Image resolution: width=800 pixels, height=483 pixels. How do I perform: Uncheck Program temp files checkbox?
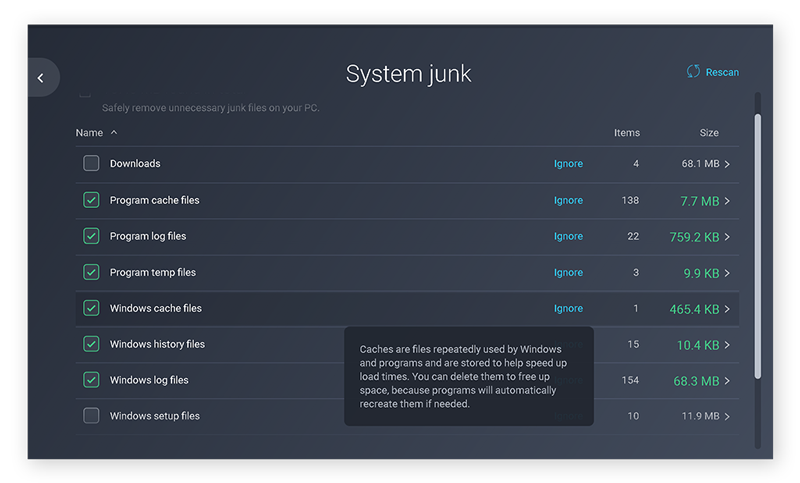tap(91, 272)
